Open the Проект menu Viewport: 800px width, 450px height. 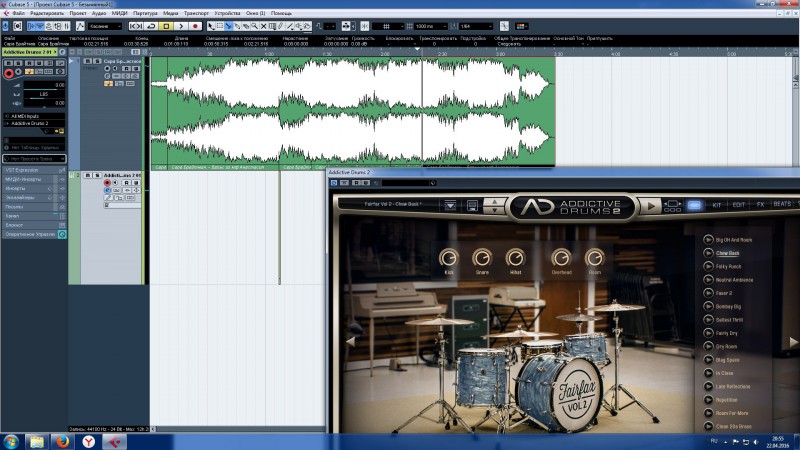click(x=78, y=13)
